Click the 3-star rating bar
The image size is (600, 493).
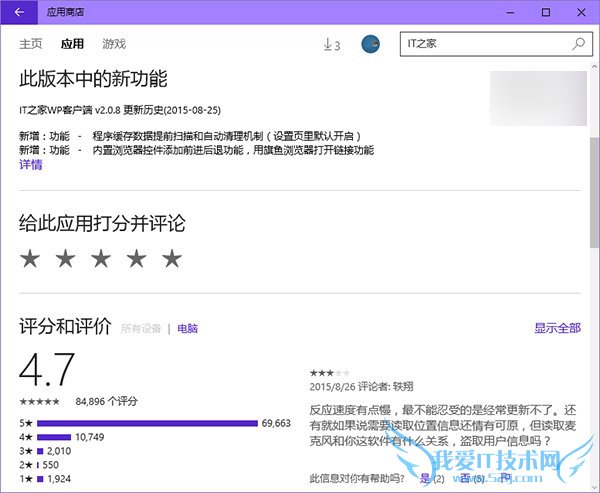coord(40,451)
